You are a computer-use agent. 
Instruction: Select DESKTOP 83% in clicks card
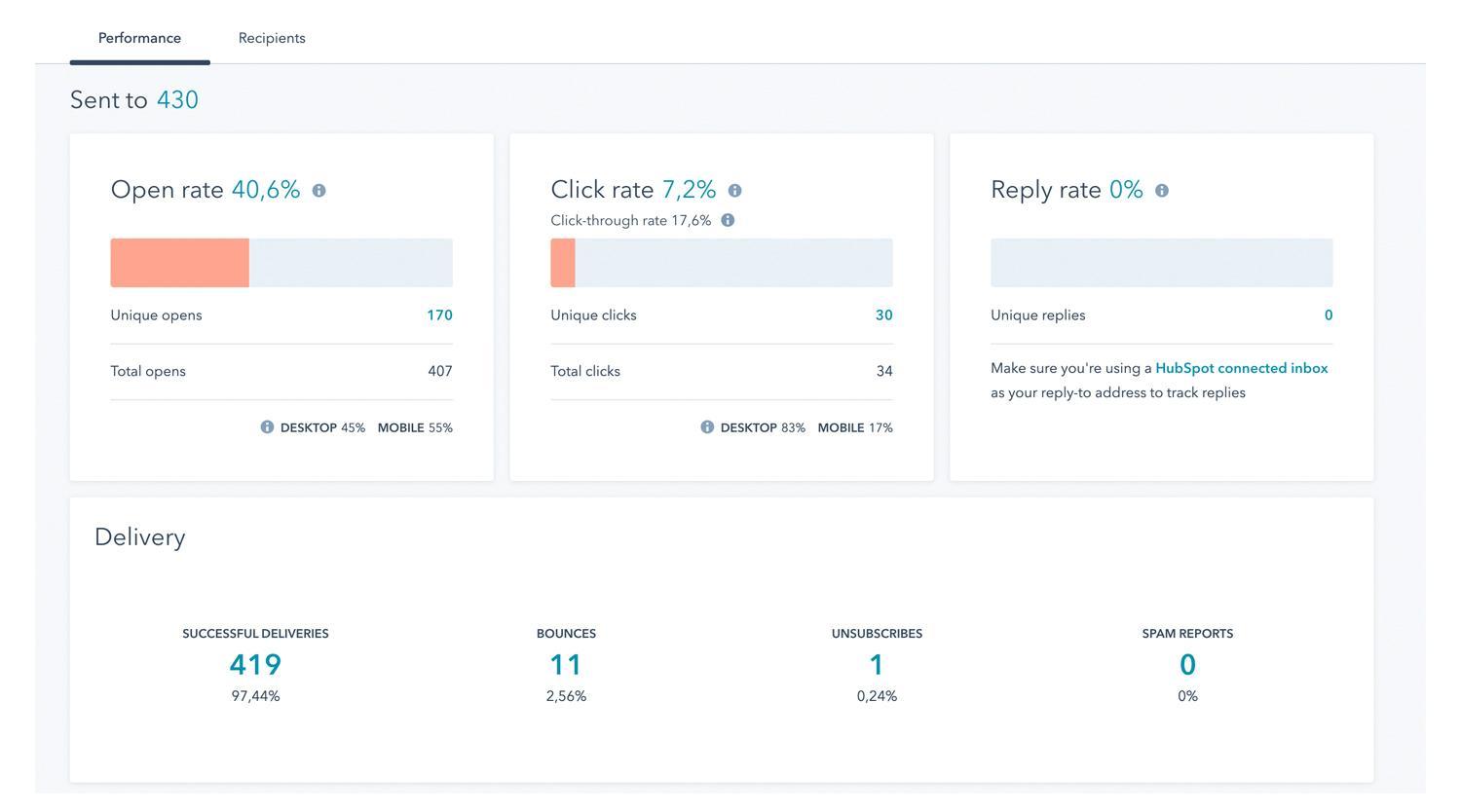pos(763,428)
